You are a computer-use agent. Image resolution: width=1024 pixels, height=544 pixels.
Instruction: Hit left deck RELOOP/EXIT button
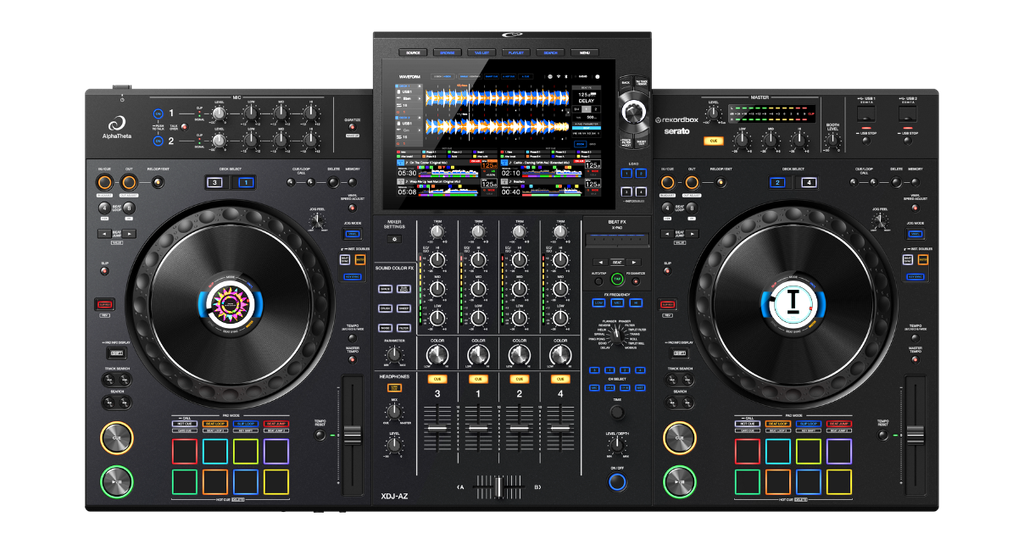[157, 182]
